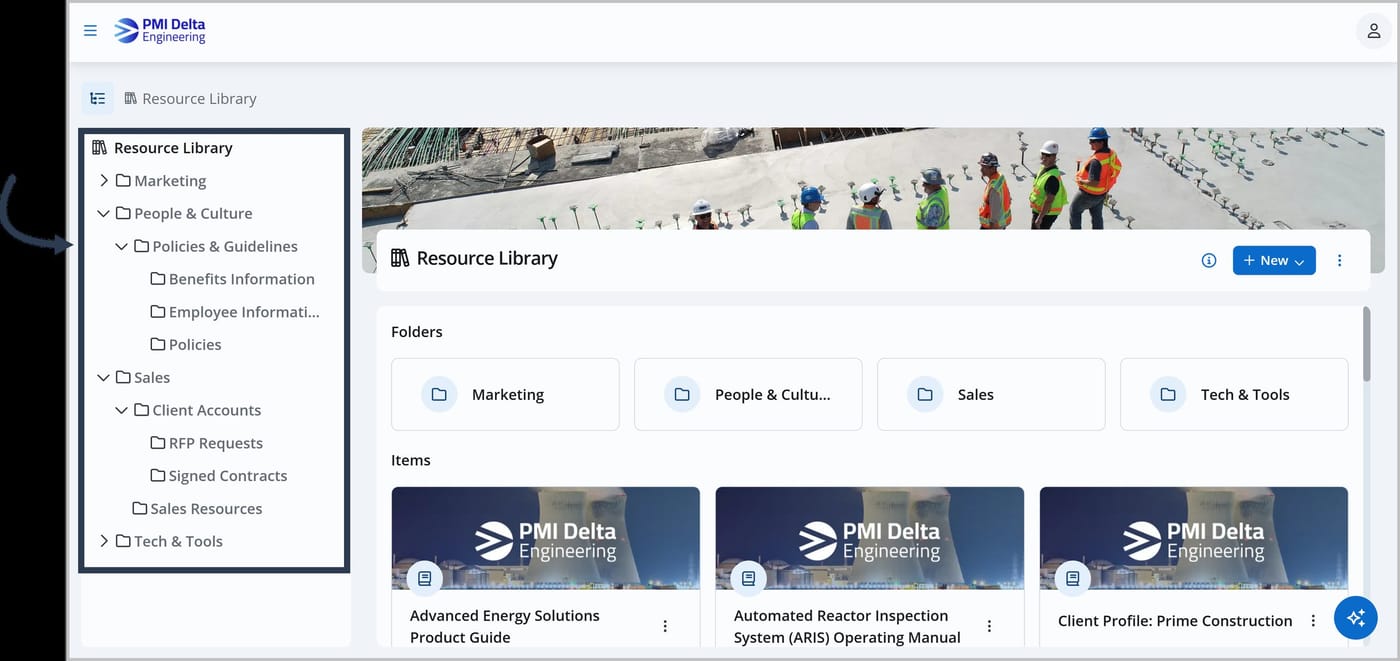The height and width of the screenshot is (661, 1400).
Task: Open the Tech & Tools folder card
Action: [1234, 394]
